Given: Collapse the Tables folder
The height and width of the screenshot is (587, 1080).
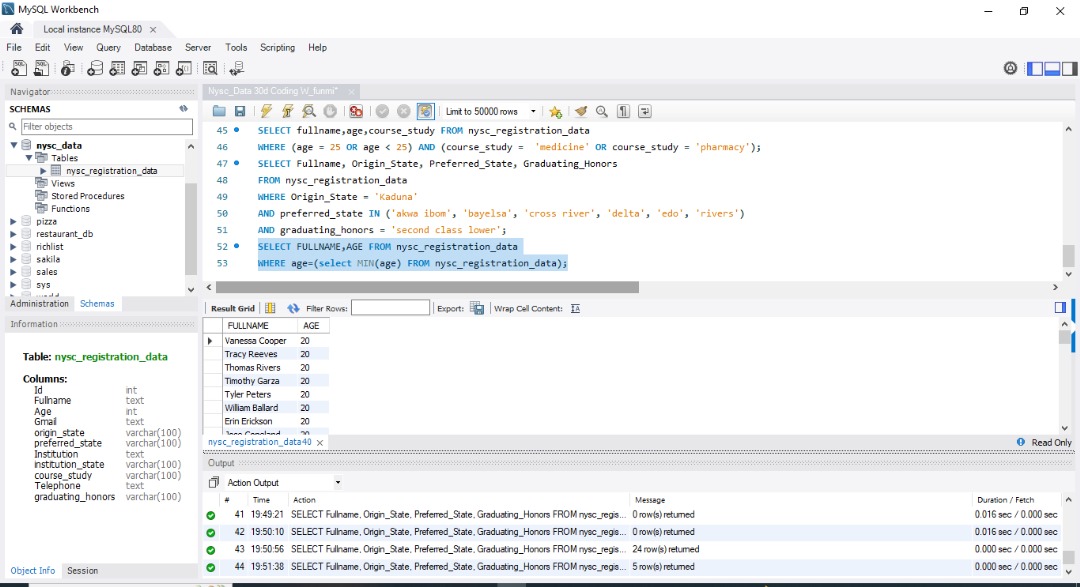Looking at the screenshot, I should [29, 158].
